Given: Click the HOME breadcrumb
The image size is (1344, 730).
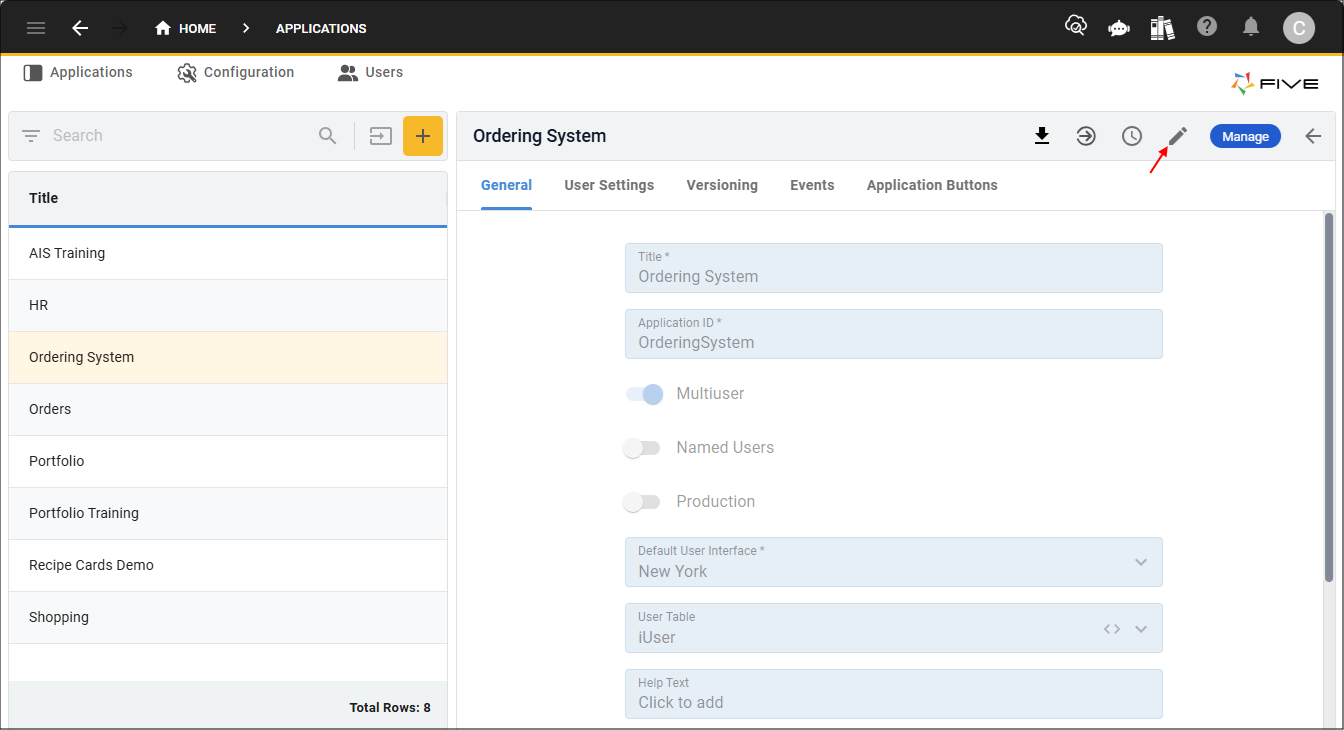Looking at the screenshot, I should tap(186, 28).
